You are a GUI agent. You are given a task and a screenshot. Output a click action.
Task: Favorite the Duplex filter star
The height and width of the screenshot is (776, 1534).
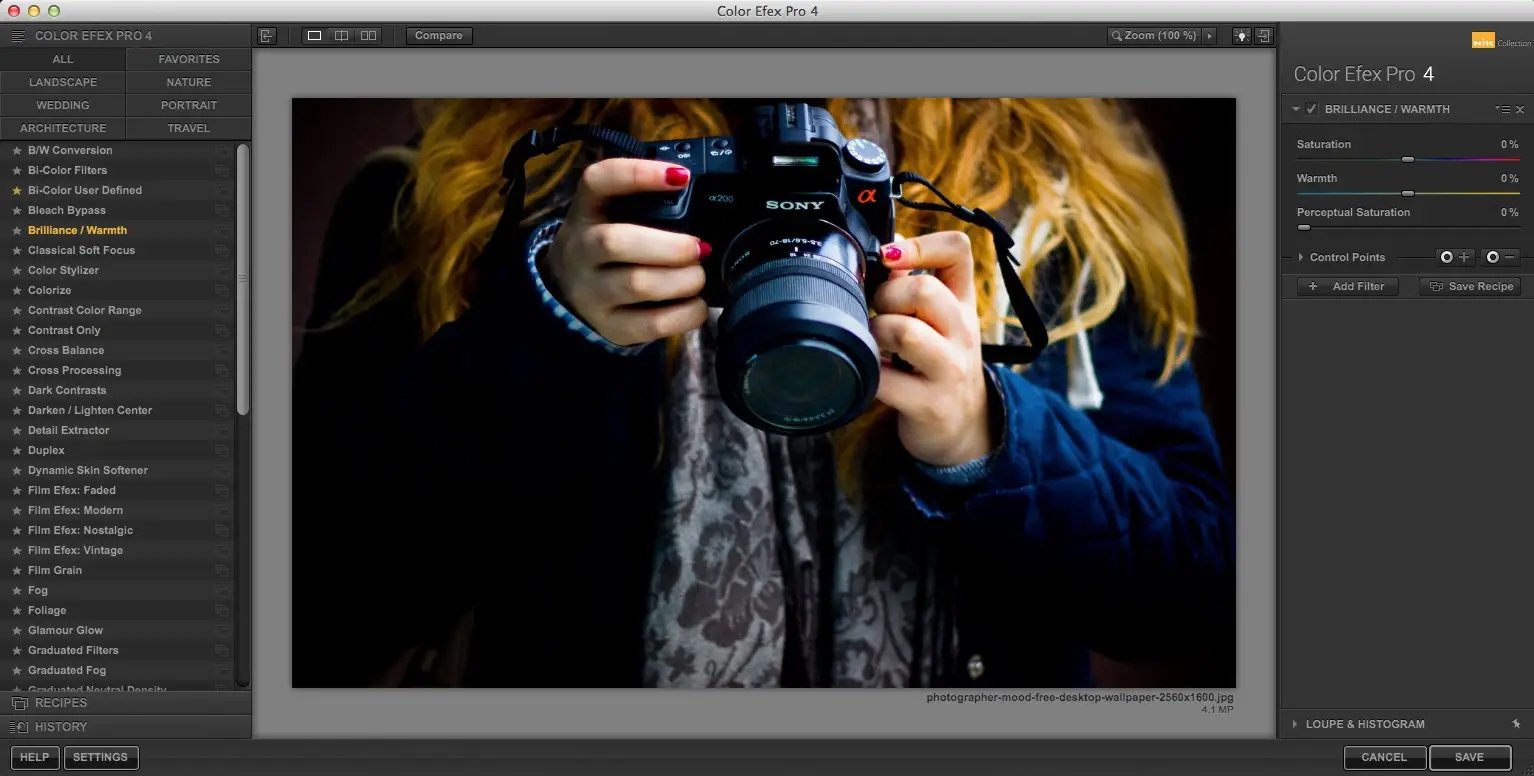[16, 450]
